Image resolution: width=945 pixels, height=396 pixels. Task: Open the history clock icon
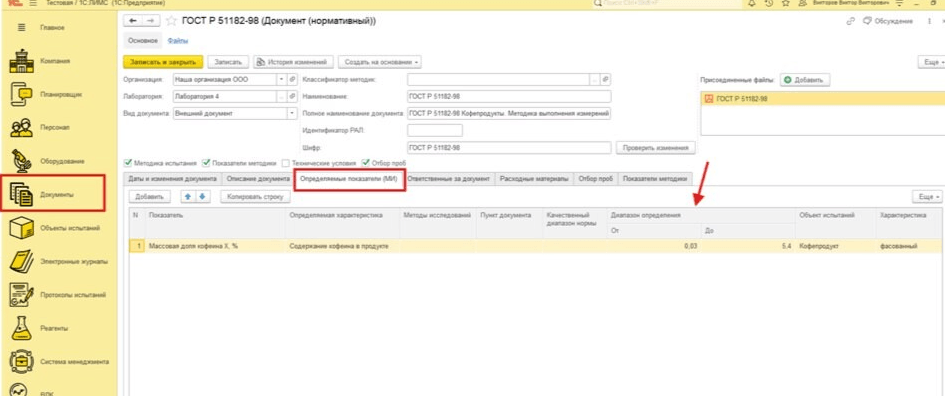[768, 3]
